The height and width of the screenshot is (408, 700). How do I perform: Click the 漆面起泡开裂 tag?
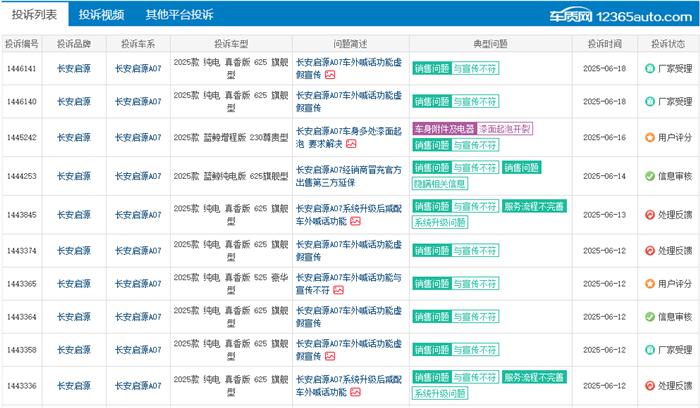point(504,129)
